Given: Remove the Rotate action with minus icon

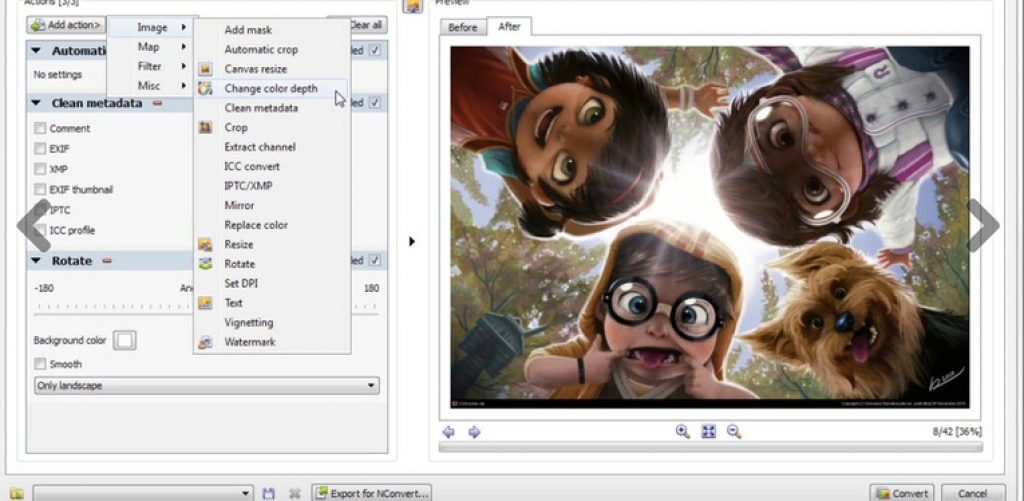Looking at the screenshot, I should tap(106, 261).
